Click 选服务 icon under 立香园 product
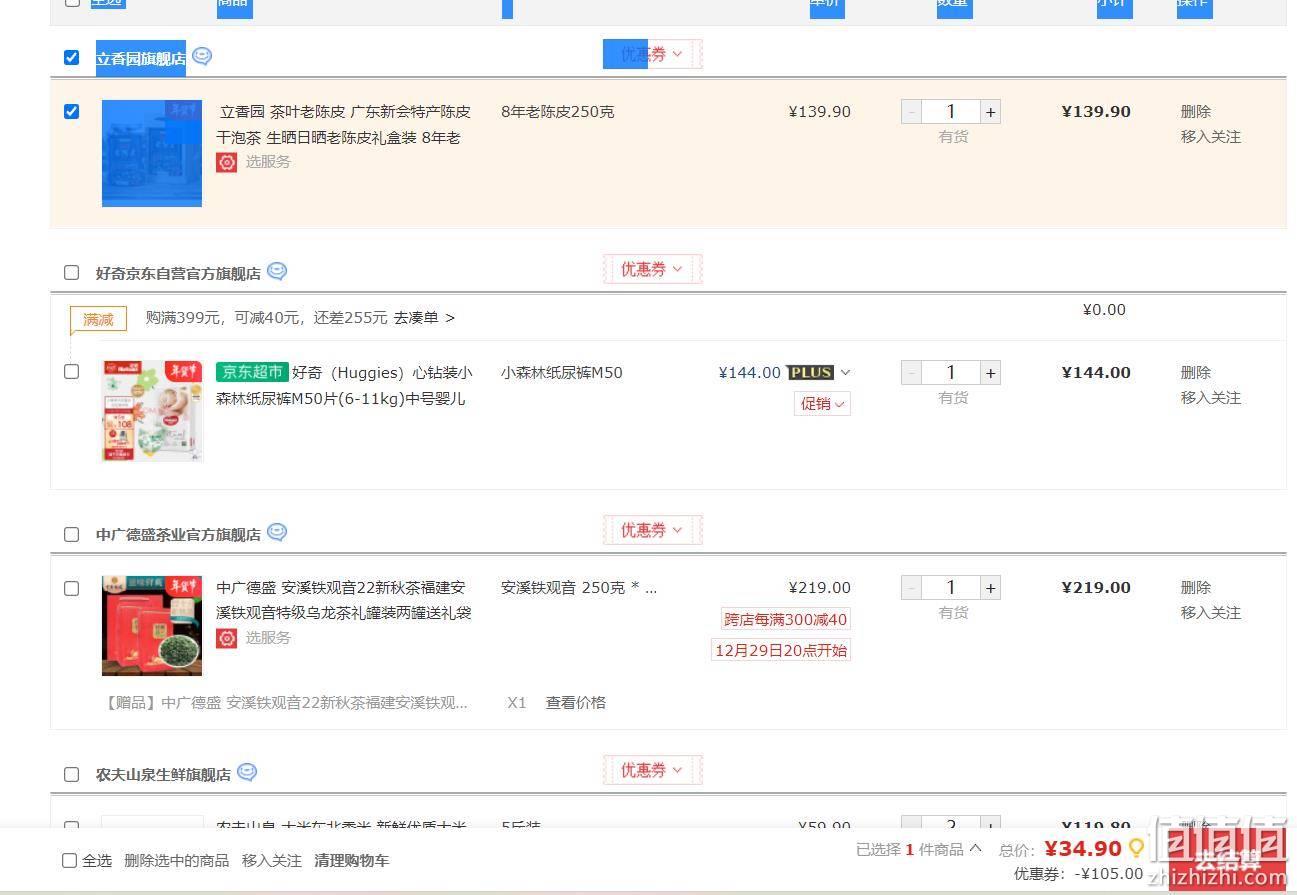This screenshot has width=1297, height=895. coord(227,162)
